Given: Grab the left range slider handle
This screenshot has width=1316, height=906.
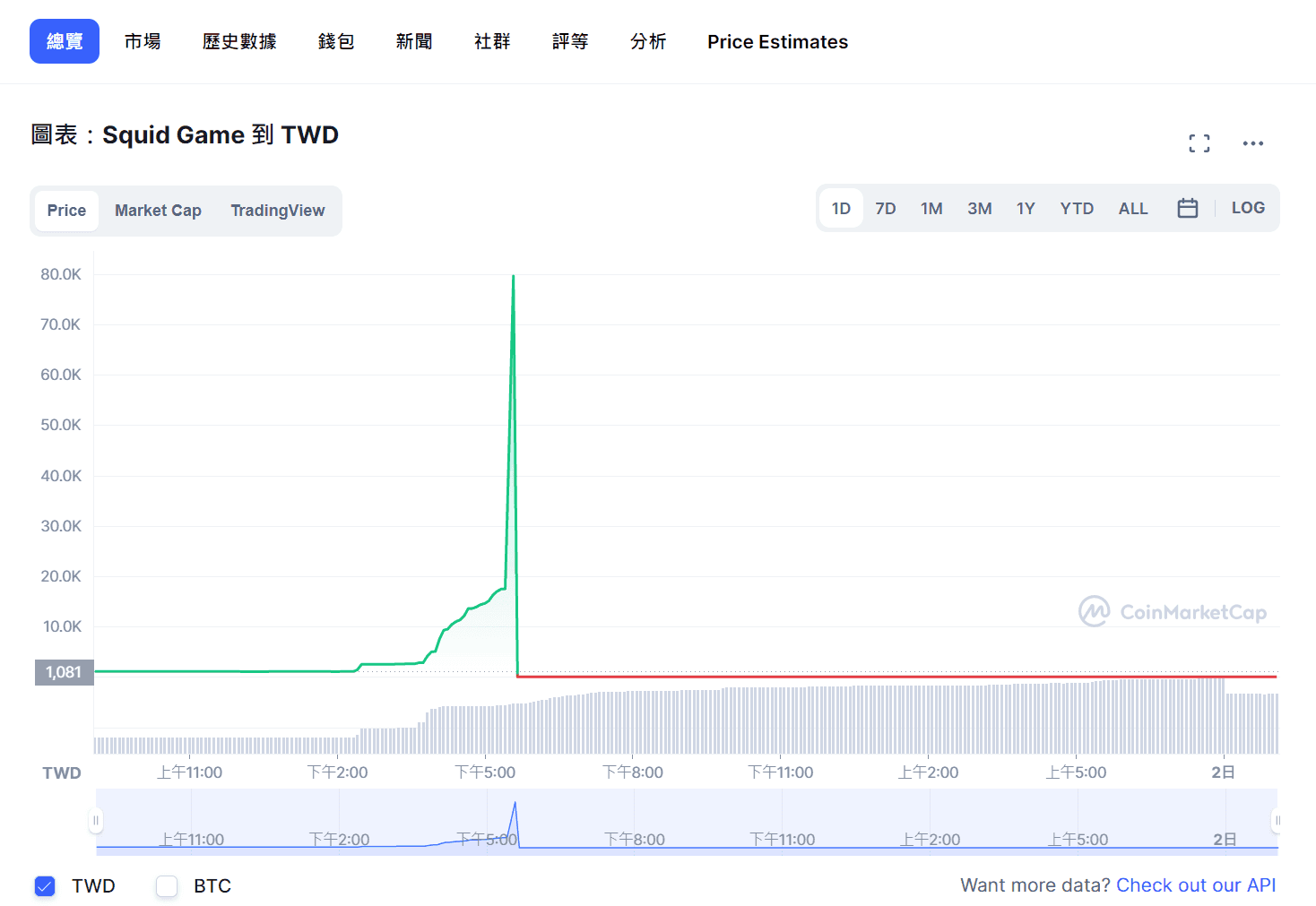Looking at the screenshot, I should point(96,820).
